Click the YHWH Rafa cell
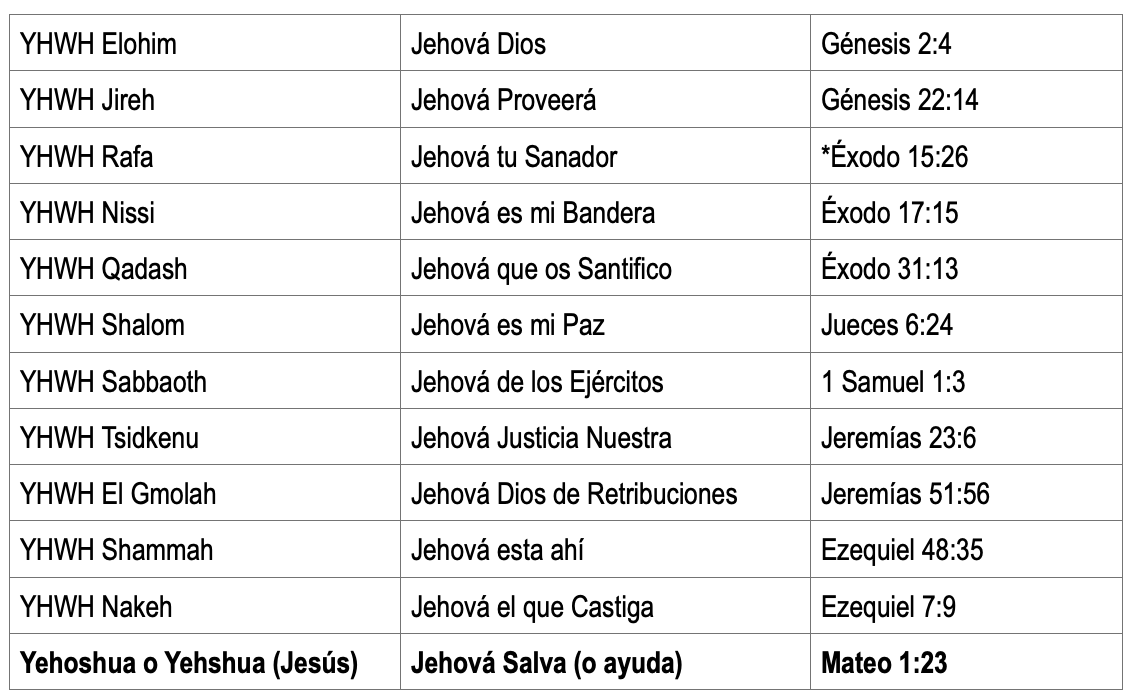 [204, 156]
